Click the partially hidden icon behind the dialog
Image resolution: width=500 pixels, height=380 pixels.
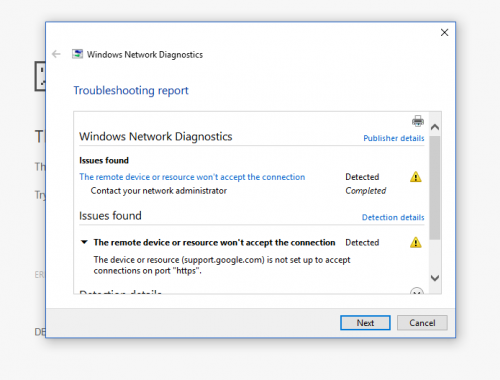tap(40, 76)
